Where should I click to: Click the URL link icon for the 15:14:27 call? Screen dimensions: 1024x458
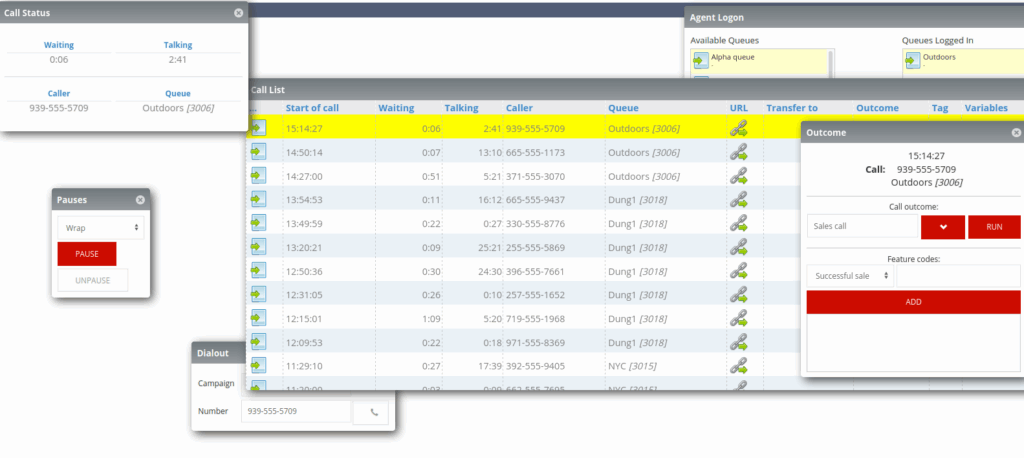click(739, 128)
